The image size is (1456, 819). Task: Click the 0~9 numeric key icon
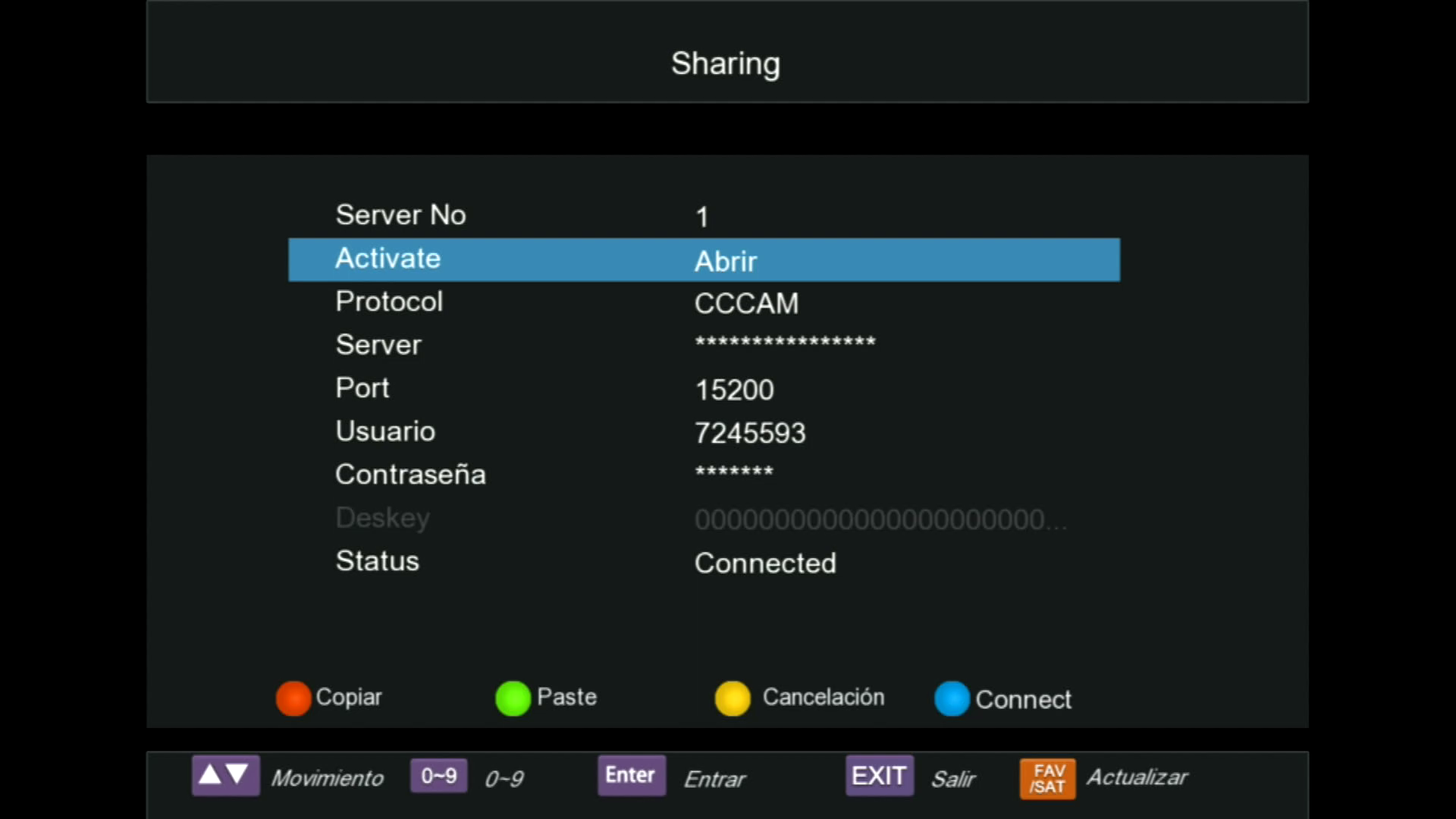438,776
